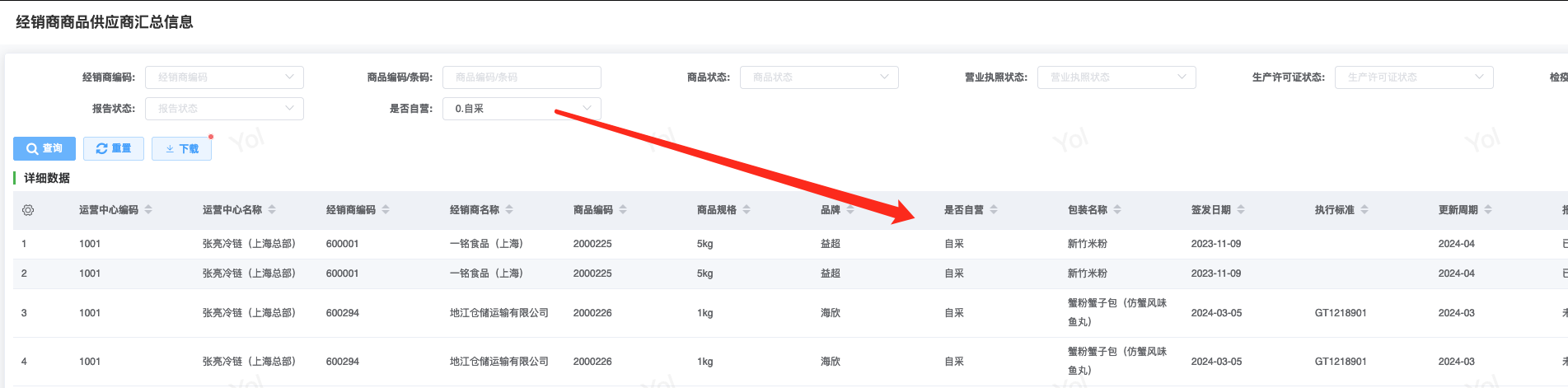Sort by 是否自营 column arrows

[994, 210]
